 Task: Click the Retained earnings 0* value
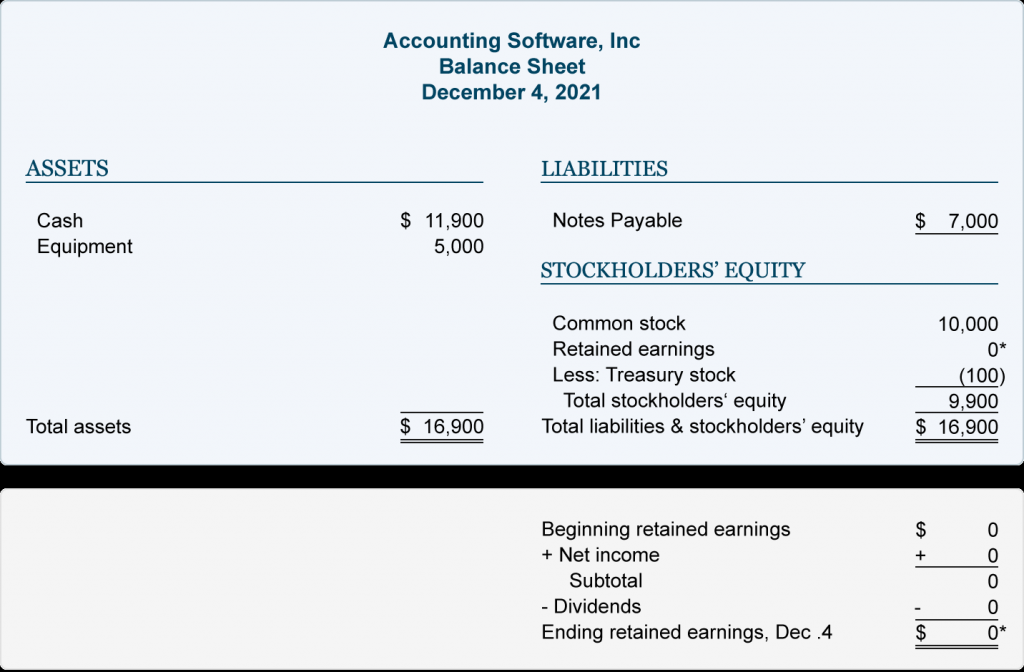tap(996, 350)
